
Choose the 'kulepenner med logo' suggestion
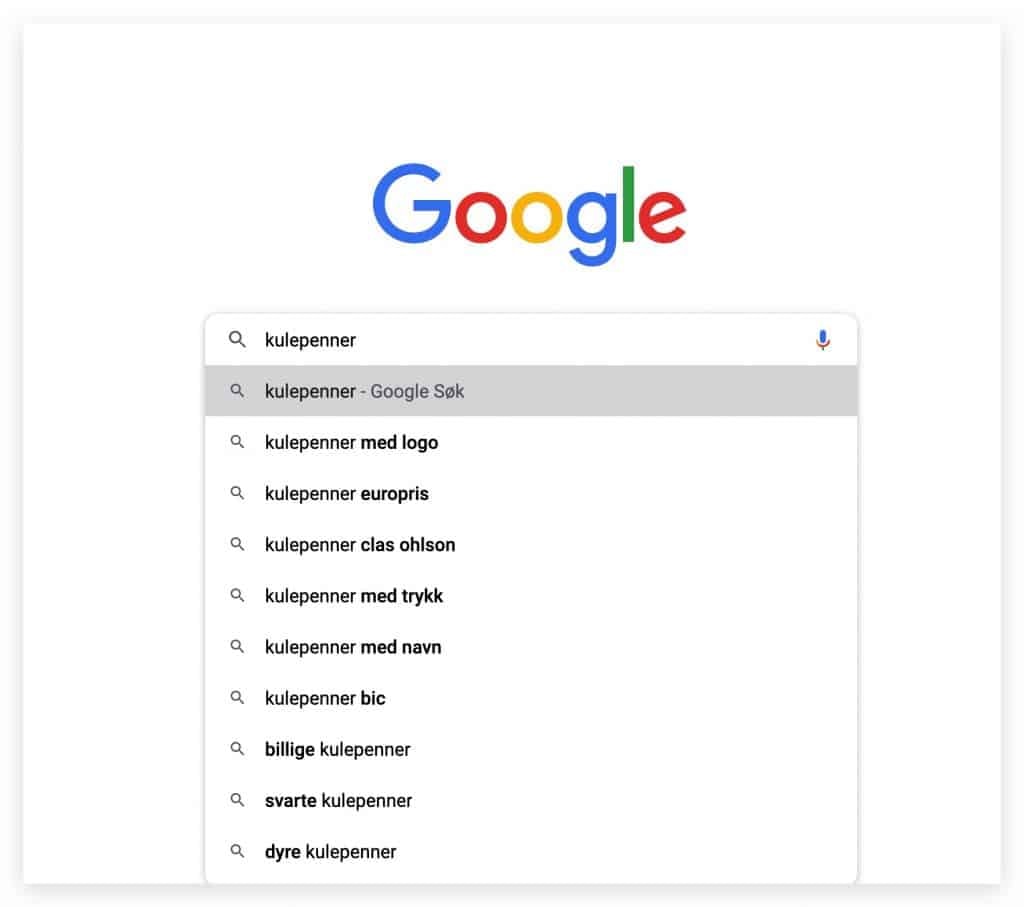coord(530,442)
